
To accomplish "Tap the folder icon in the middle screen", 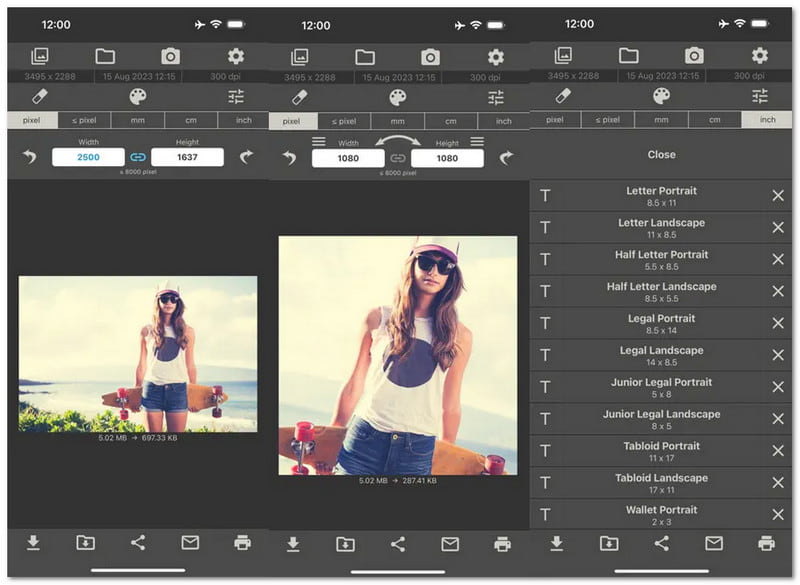I will (365, 57).
